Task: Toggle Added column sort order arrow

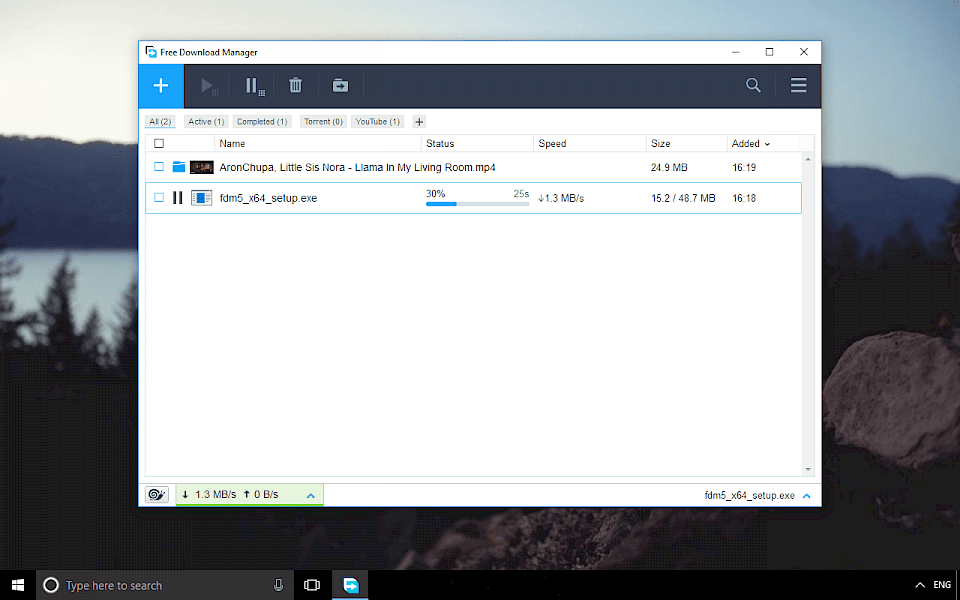Action: click(767, 144)
